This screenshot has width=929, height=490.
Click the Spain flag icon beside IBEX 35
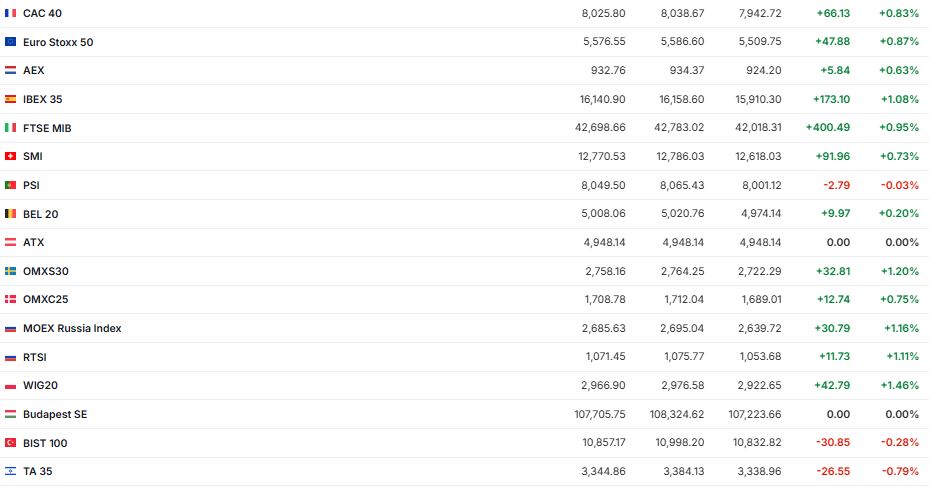click(10, 99)
